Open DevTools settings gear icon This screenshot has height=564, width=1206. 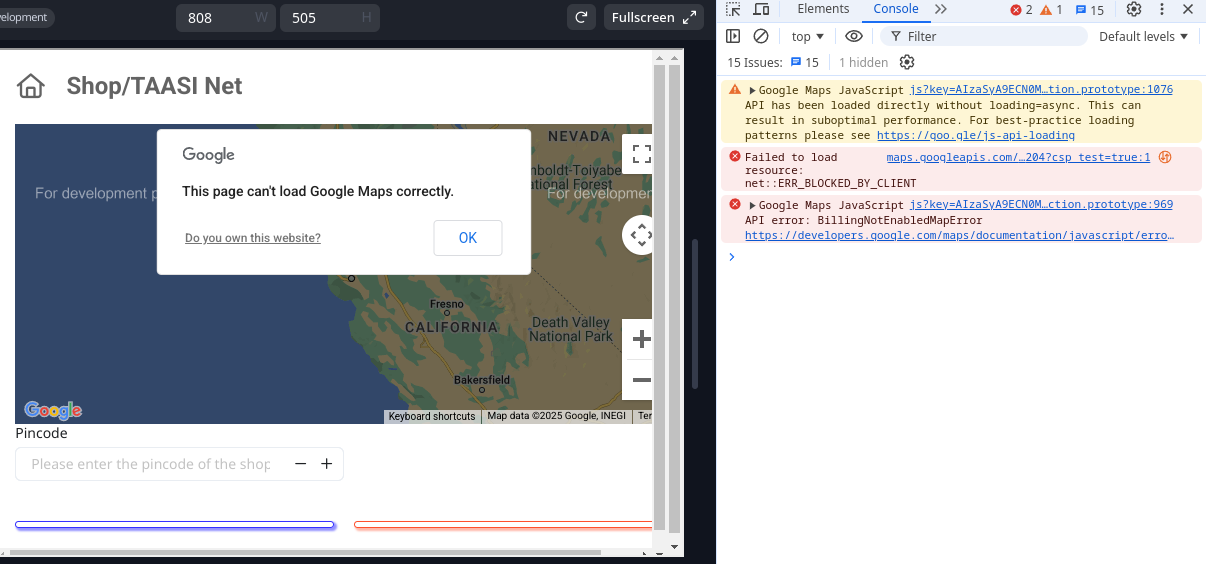pos(1133,9)
